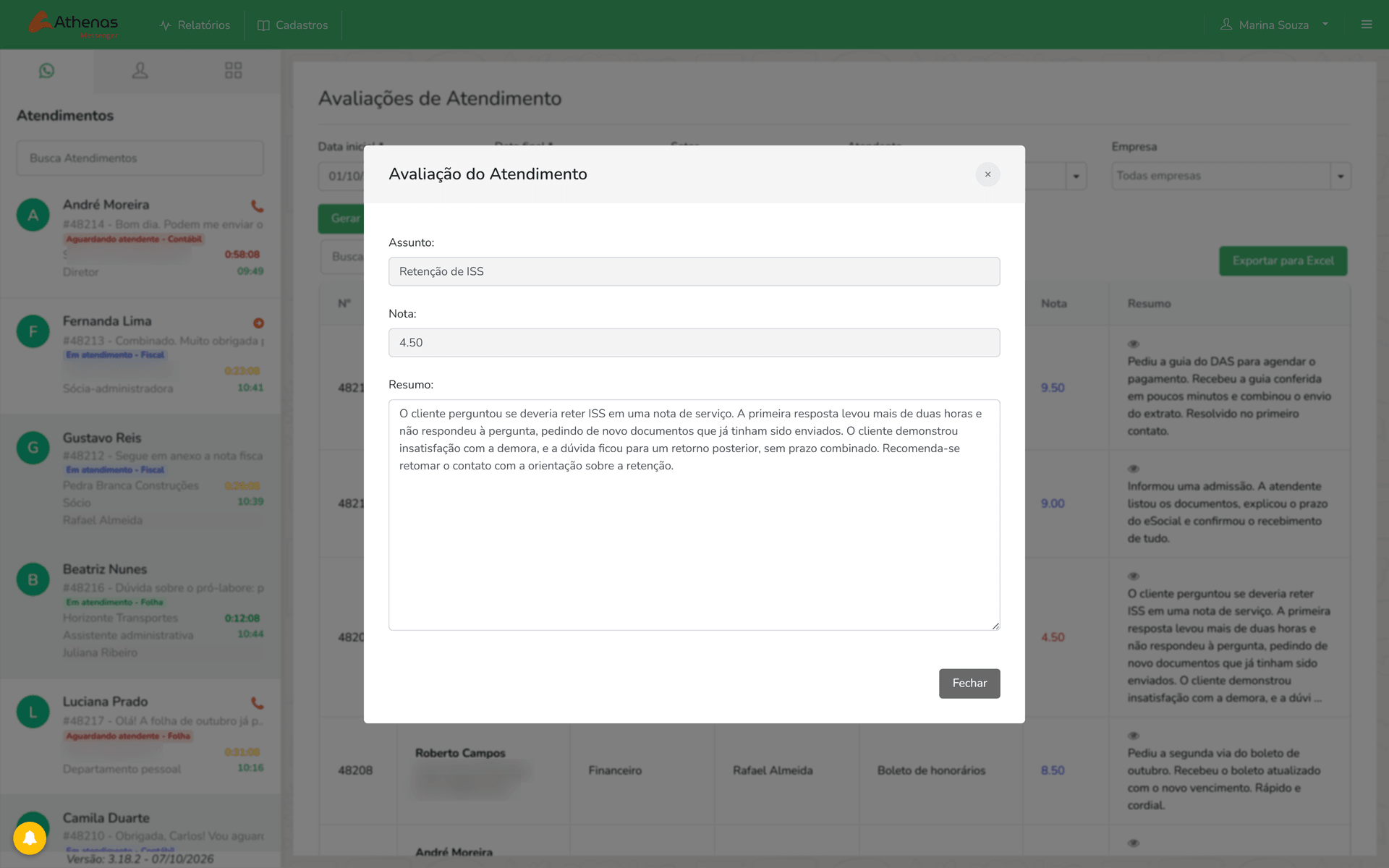
Task: Click the 8.50 nota value
Action: 1053,770
